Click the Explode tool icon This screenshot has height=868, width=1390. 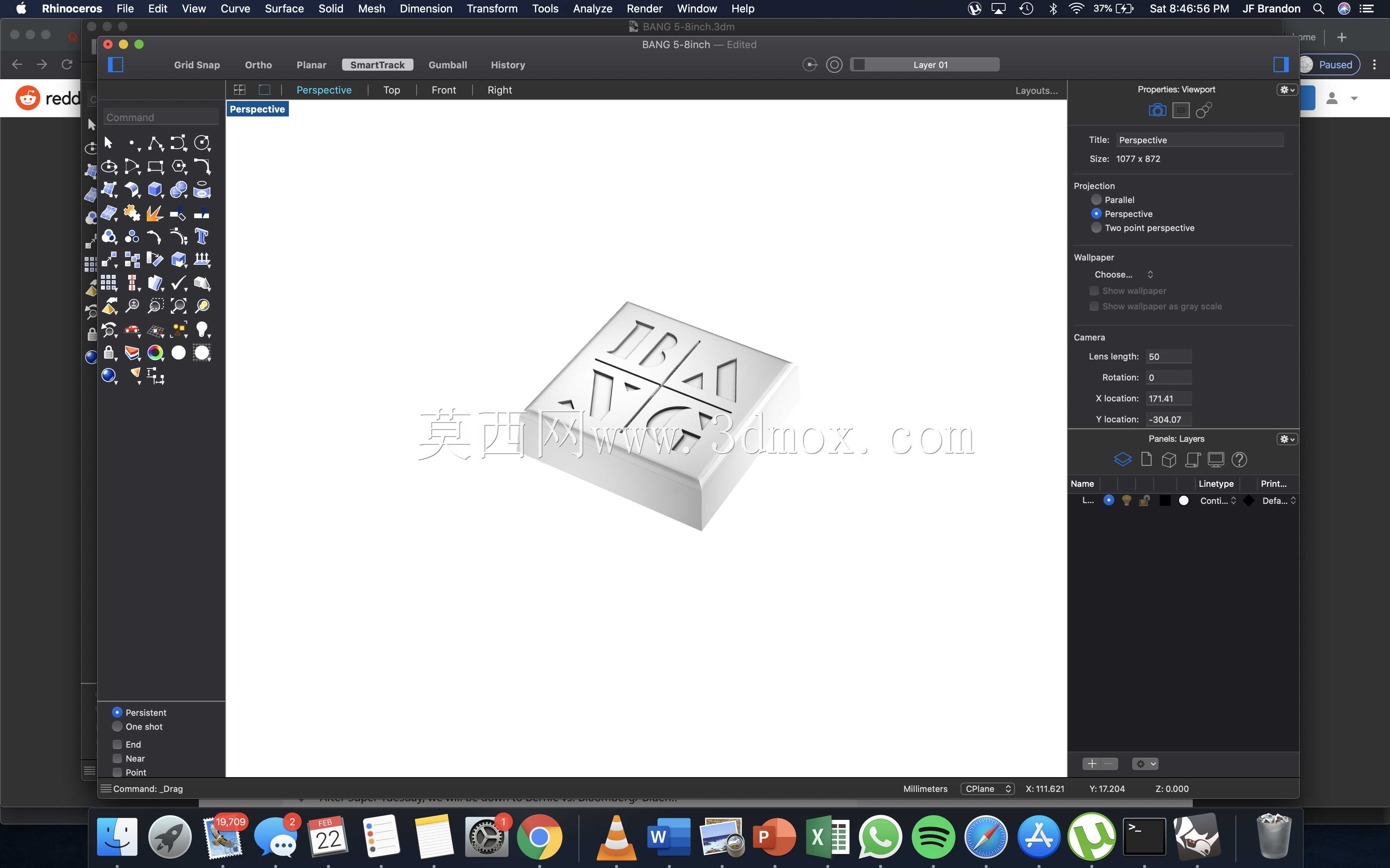[x=155, y=213]
